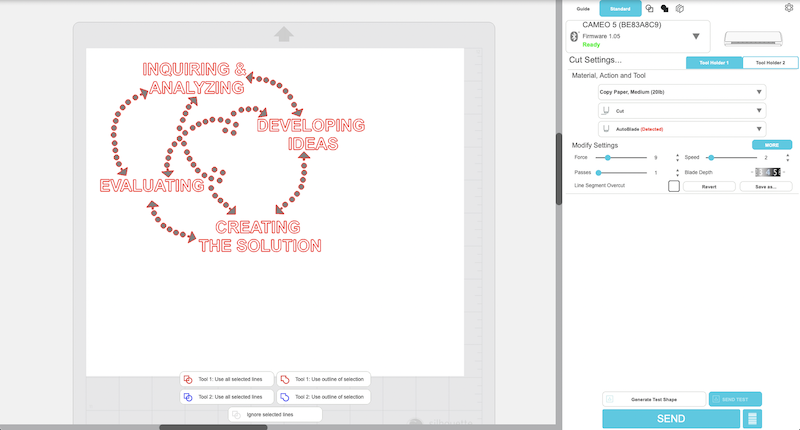Expand the AutoBlade tool dropdown

[x=681, y=129]
